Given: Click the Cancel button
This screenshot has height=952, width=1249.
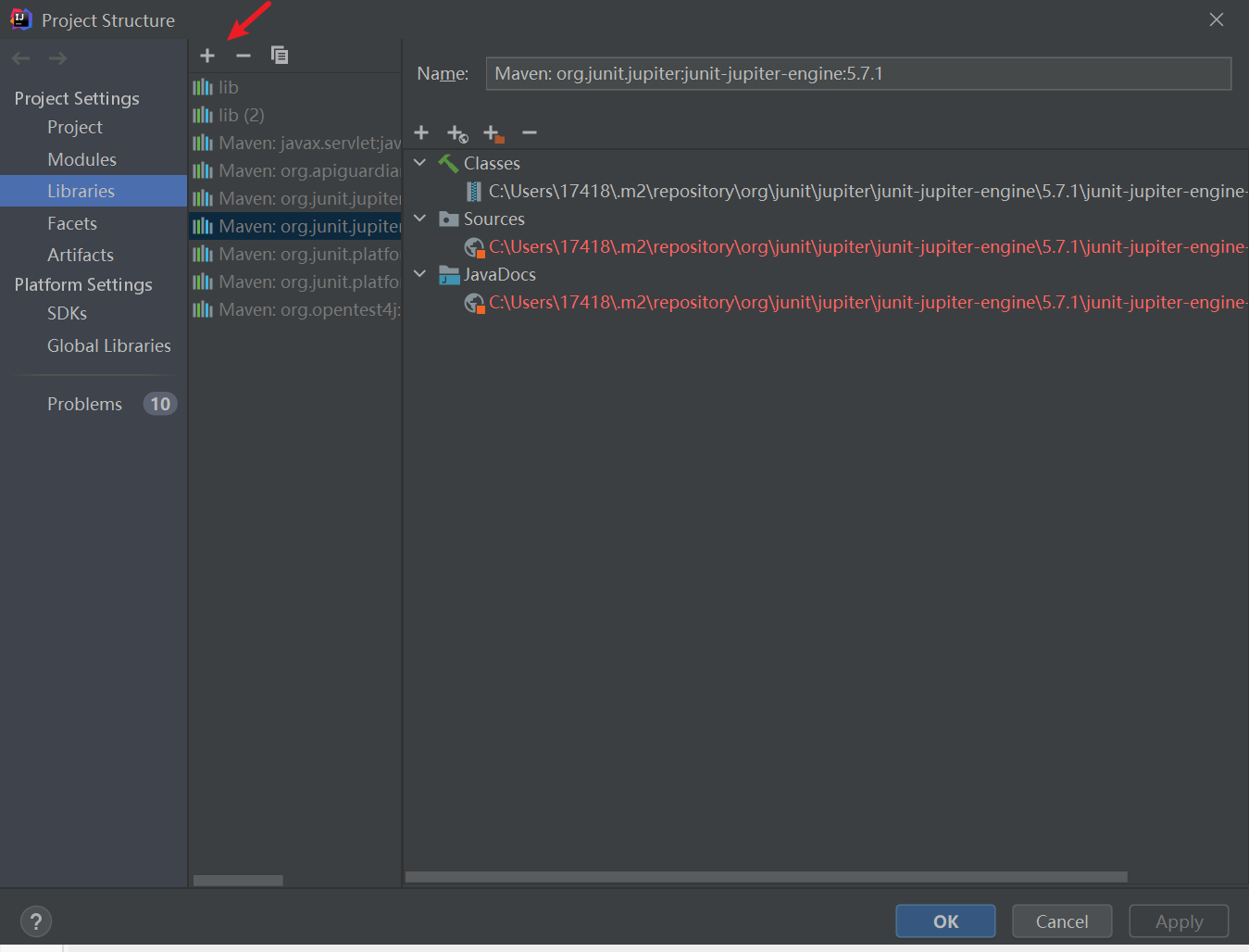Looking at the screenshot, I should coord(1062,921).
